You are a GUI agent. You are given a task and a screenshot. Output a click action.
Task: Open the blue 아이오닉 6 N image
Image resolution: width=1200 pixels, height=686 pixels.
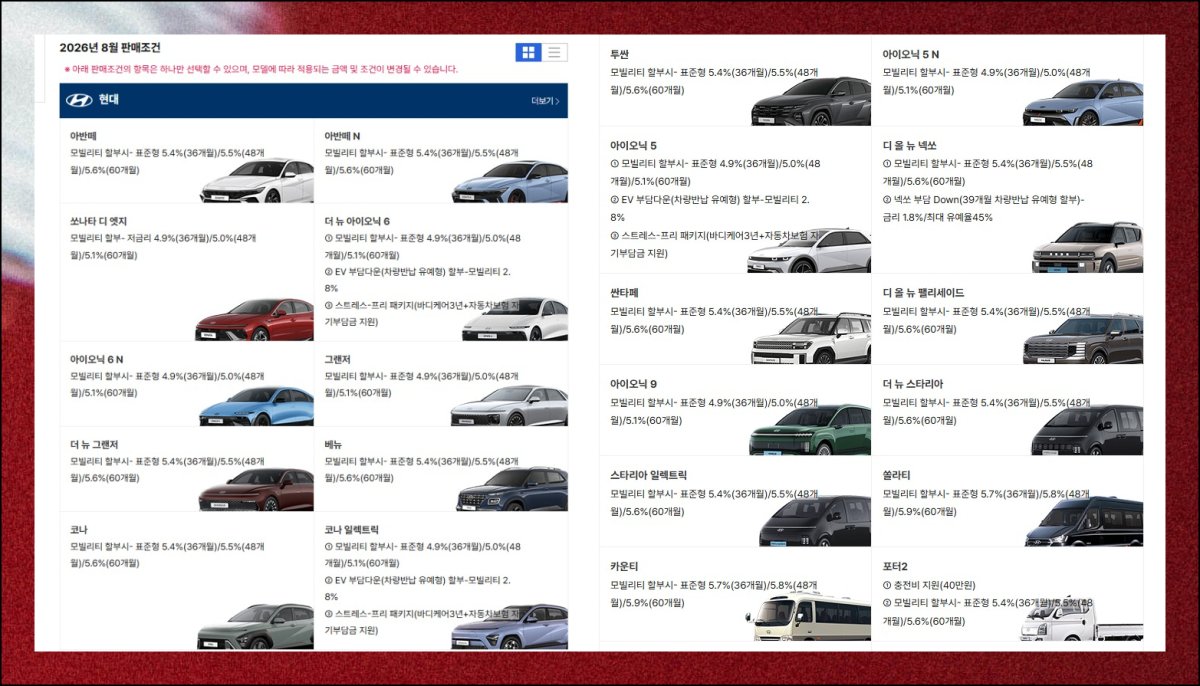(256, 406)
